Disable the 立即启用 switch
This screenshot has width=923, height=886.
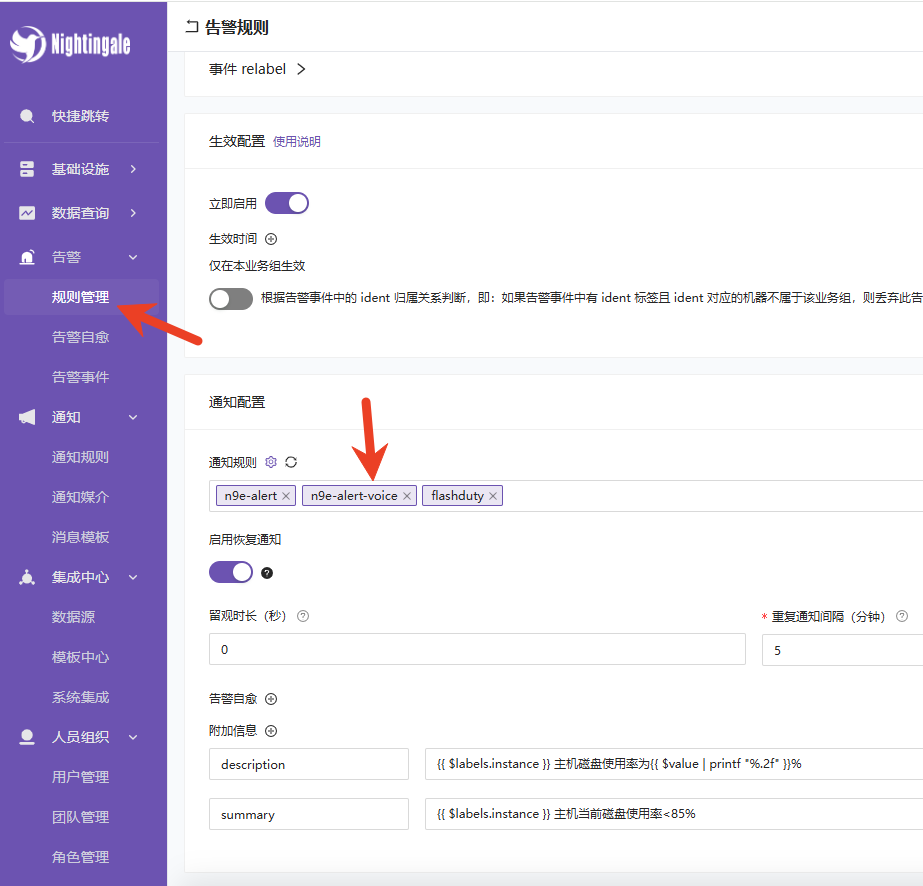click(x=286, y=203)
